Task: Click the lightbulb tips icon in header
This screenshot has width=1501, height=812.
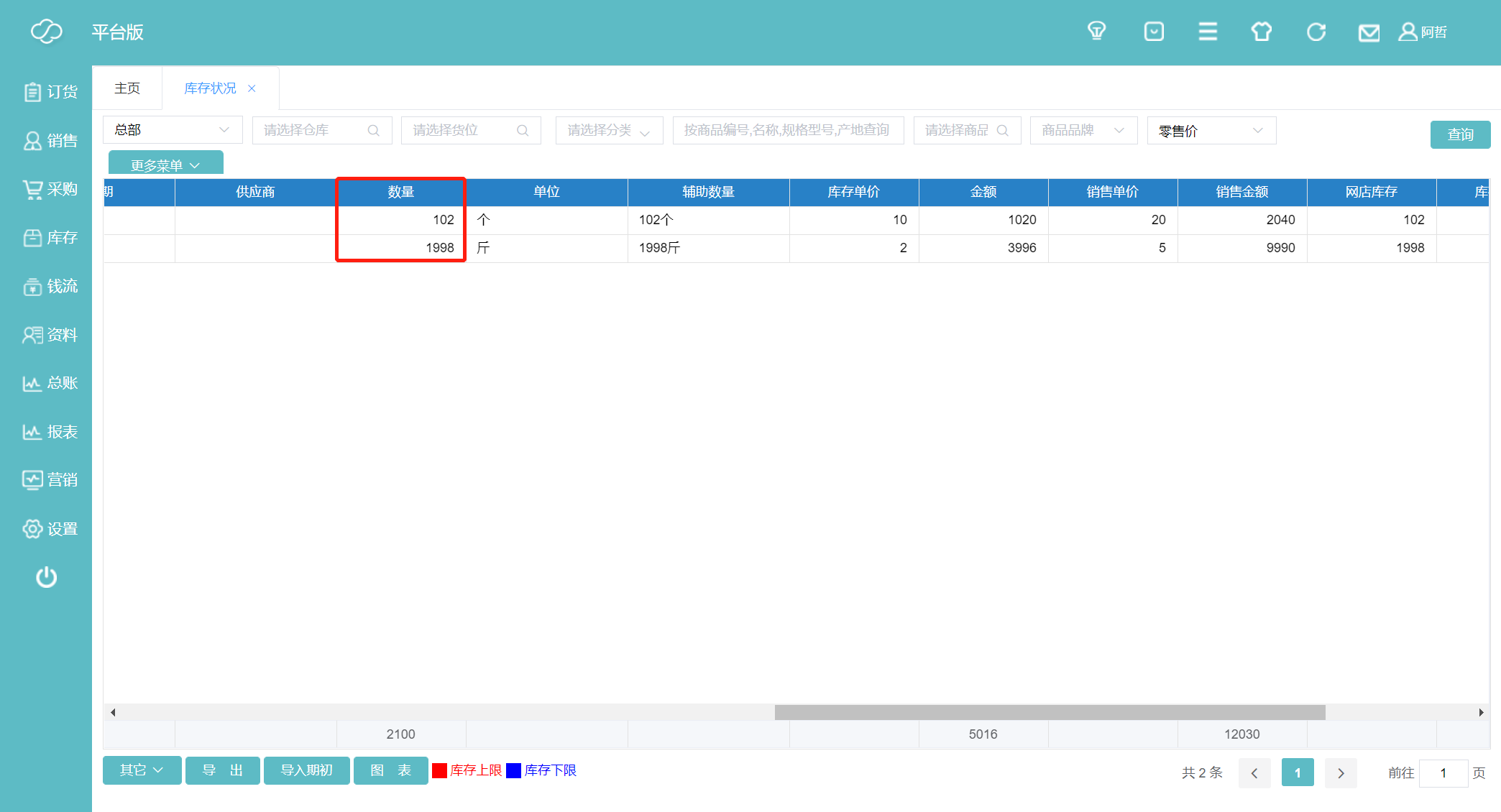Action: (x=1096, y=32)
